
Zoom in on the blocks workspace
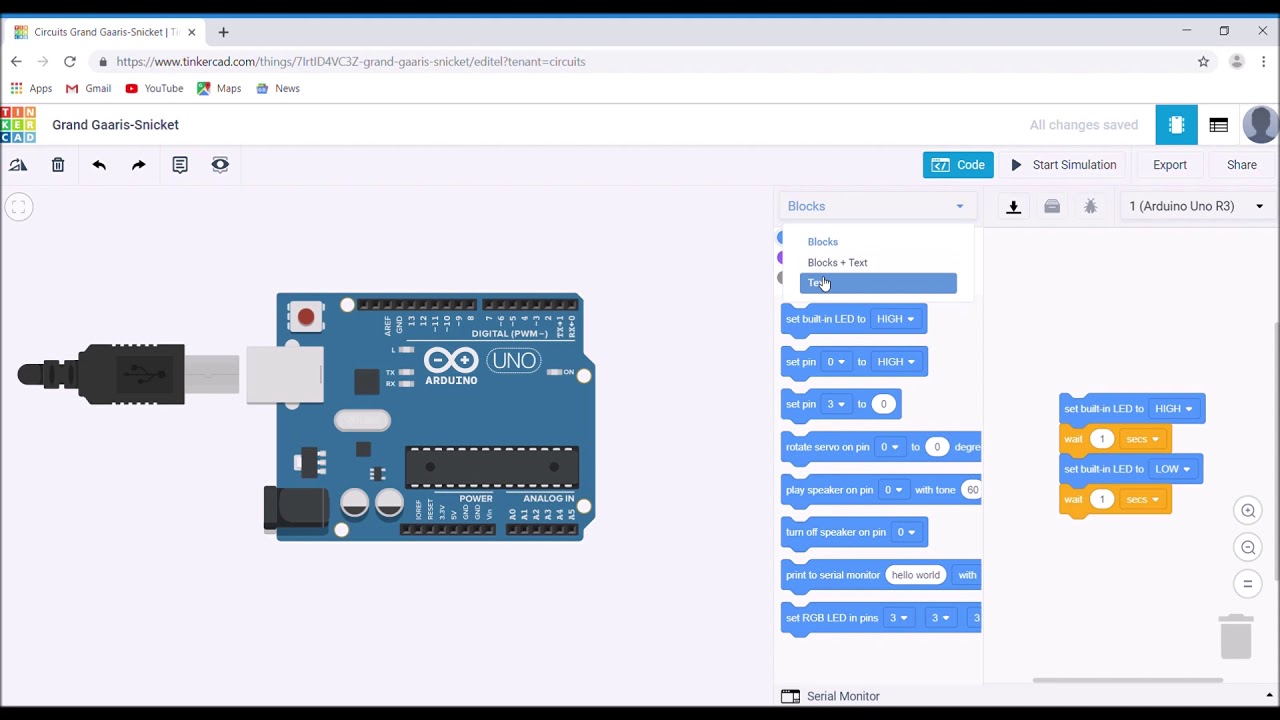click(x=1248, y=511)
